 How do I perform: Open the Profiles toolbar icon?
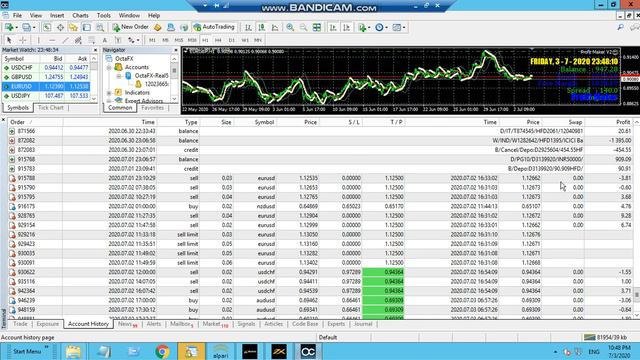[28, 27]
